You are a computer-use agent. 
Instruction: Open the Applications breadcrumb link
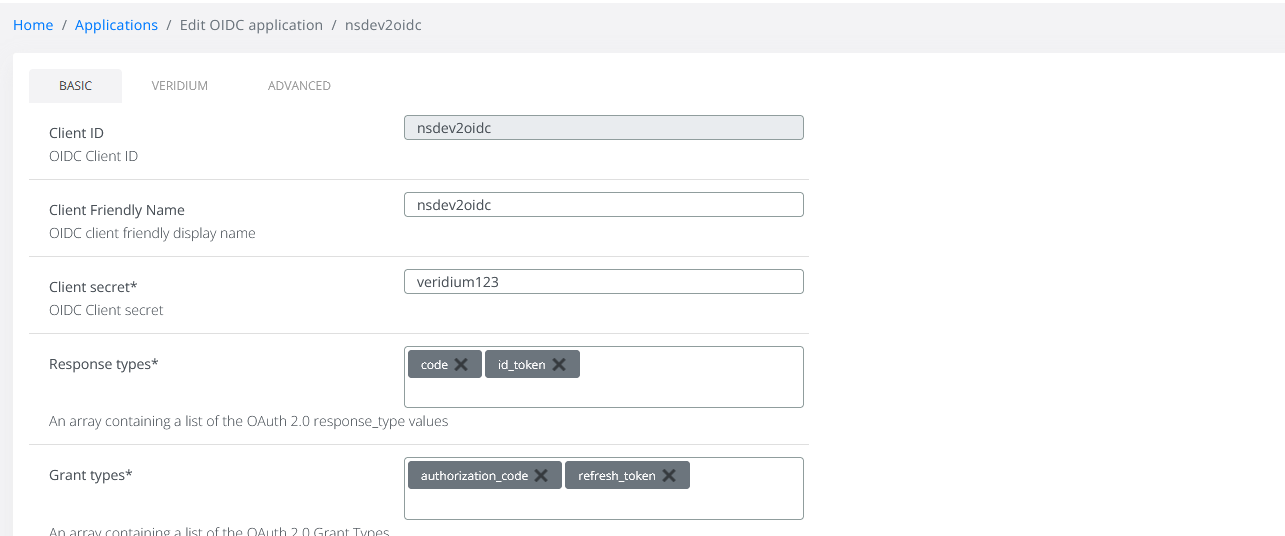click(116, 25)
